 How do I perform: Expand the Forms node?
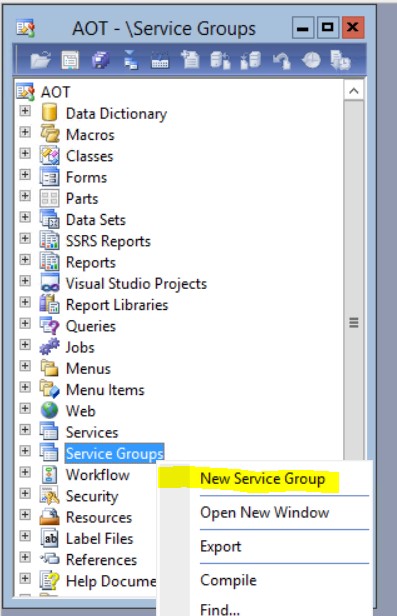point(25,174)
